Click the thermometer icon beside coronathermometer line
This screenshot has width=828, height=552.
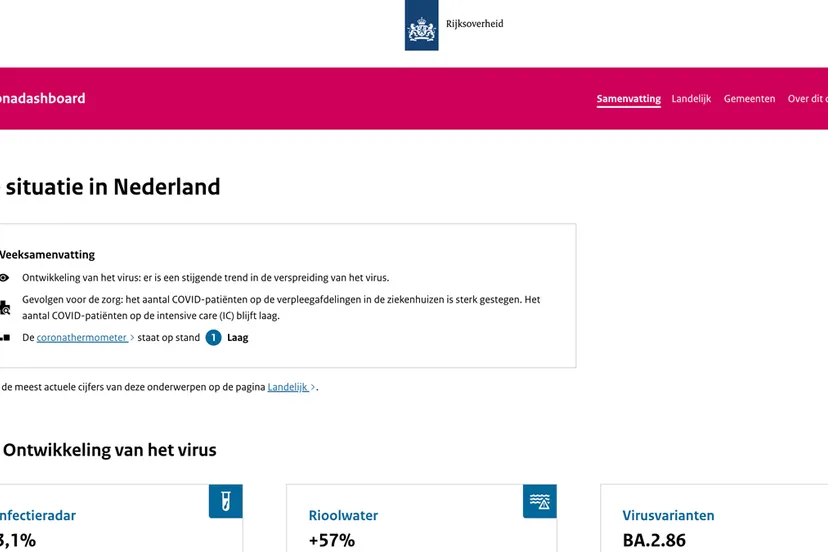5,338
